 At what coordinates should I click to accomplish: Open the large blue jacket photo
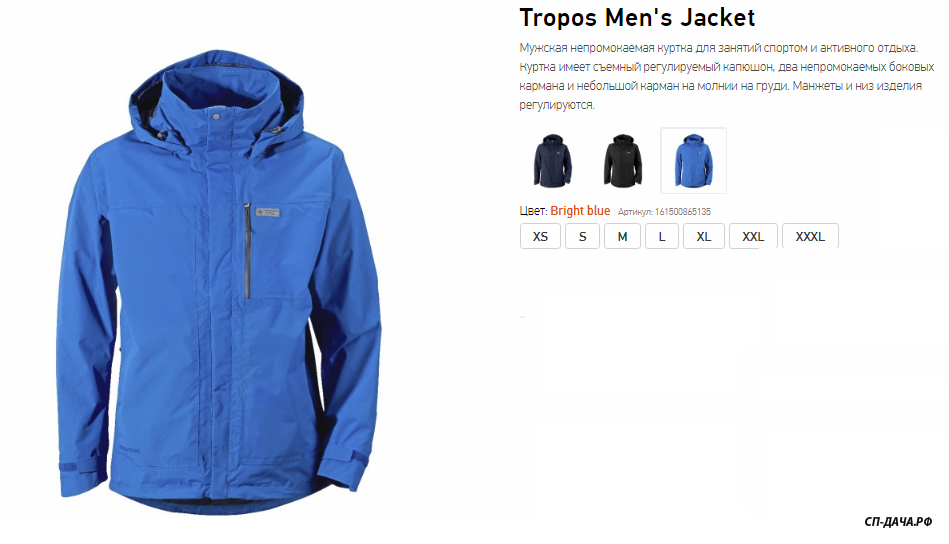218,281
